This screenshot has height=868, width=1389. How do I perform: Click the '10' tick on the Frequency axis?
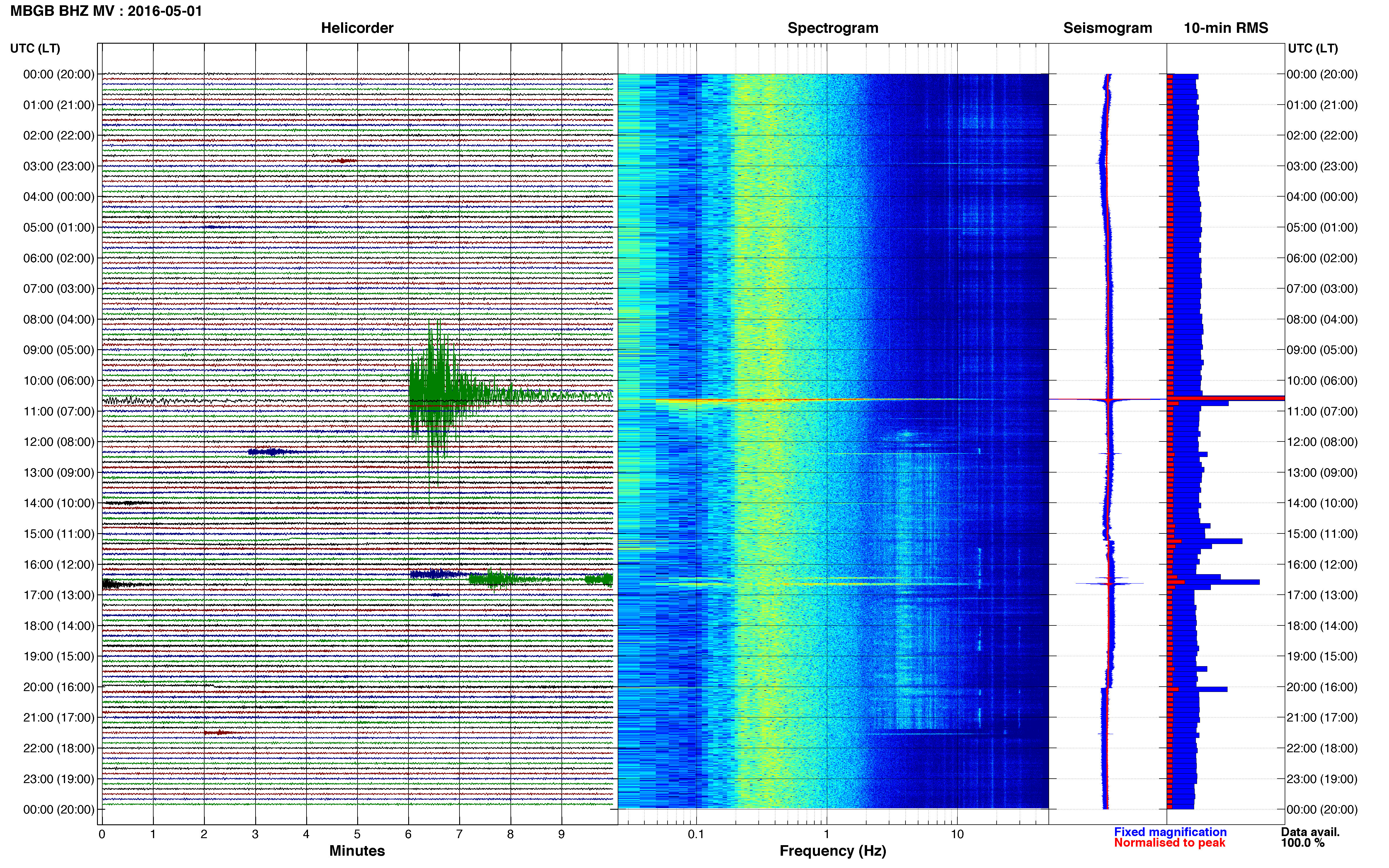pyautogui.click(x=957, y=835)
